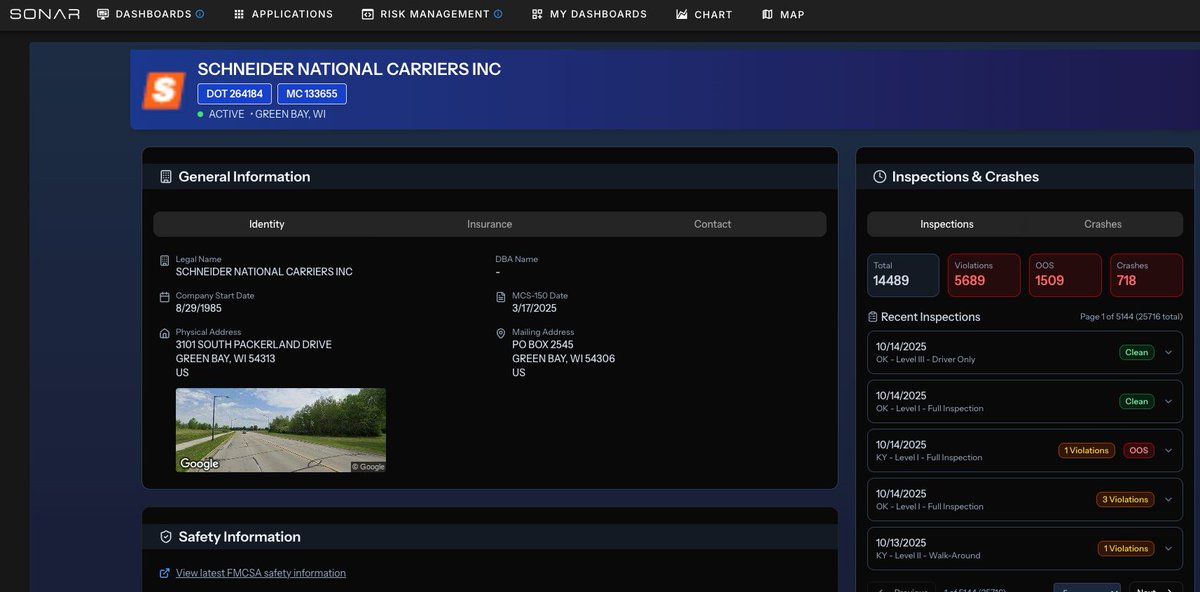Click the clock icon by Inspections & Crashes

coord(880,177)
